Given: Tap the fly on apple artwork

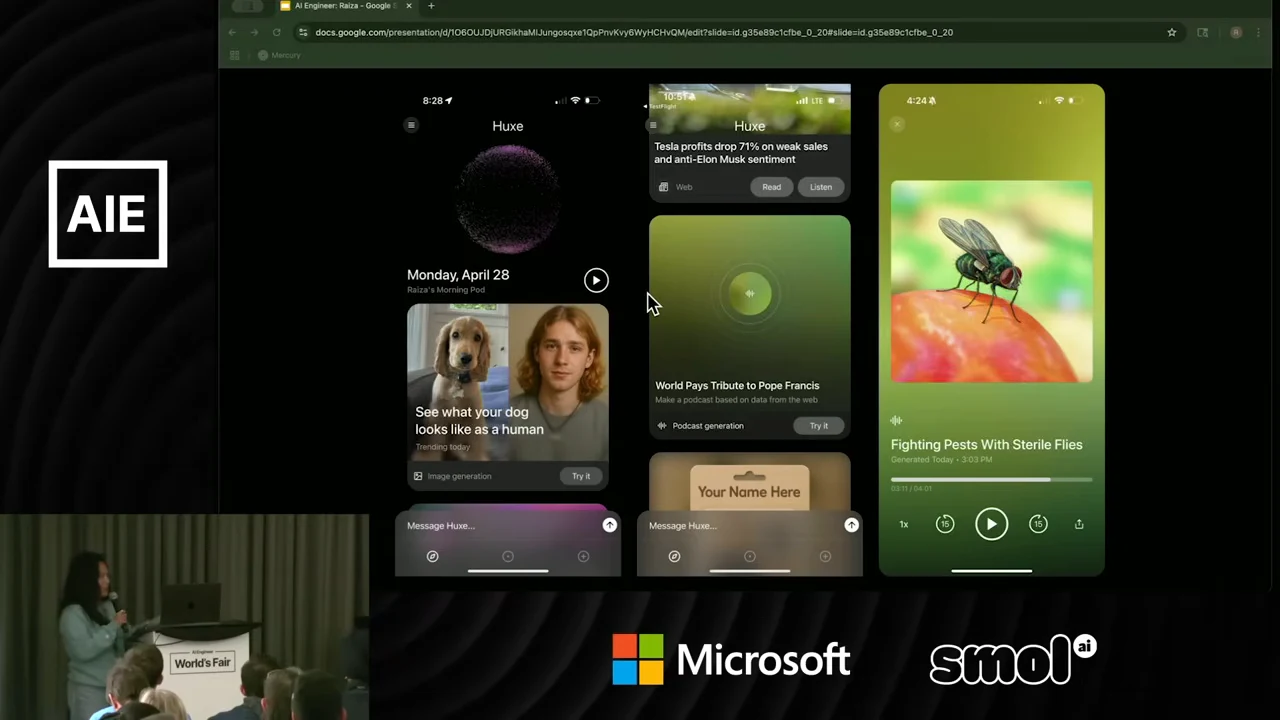Looking at the screenshot, I should [991, 281].
